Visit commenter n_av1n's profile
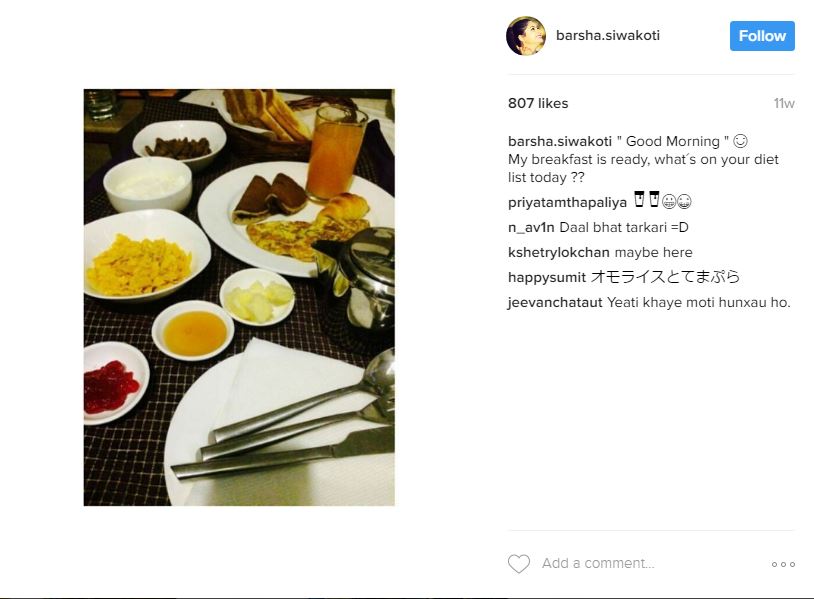This screenshot has height=599, width=814. (x=531, y=227)
